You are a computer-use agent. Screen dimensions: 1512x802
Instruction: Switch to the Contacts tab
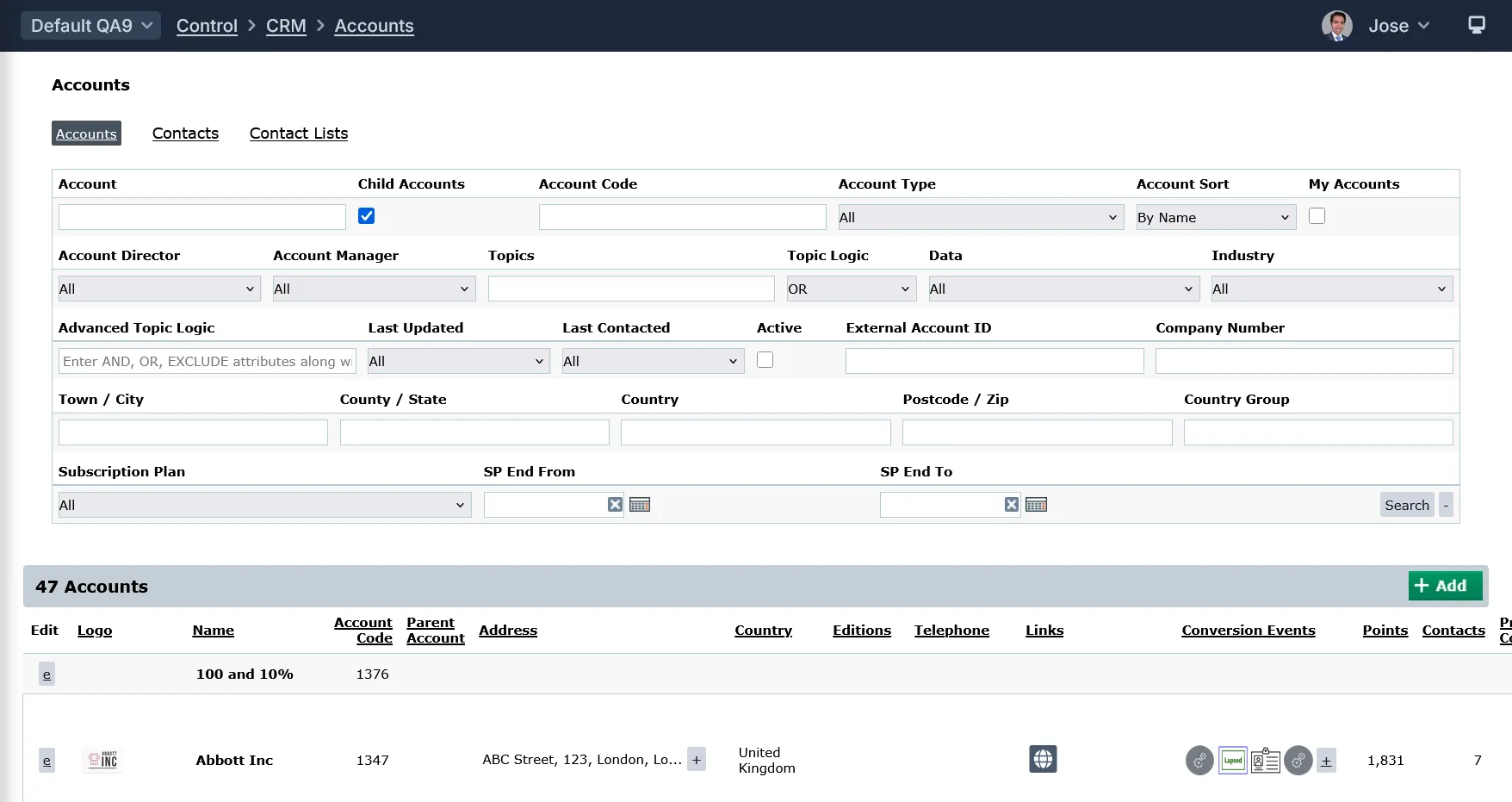(185, 134)
